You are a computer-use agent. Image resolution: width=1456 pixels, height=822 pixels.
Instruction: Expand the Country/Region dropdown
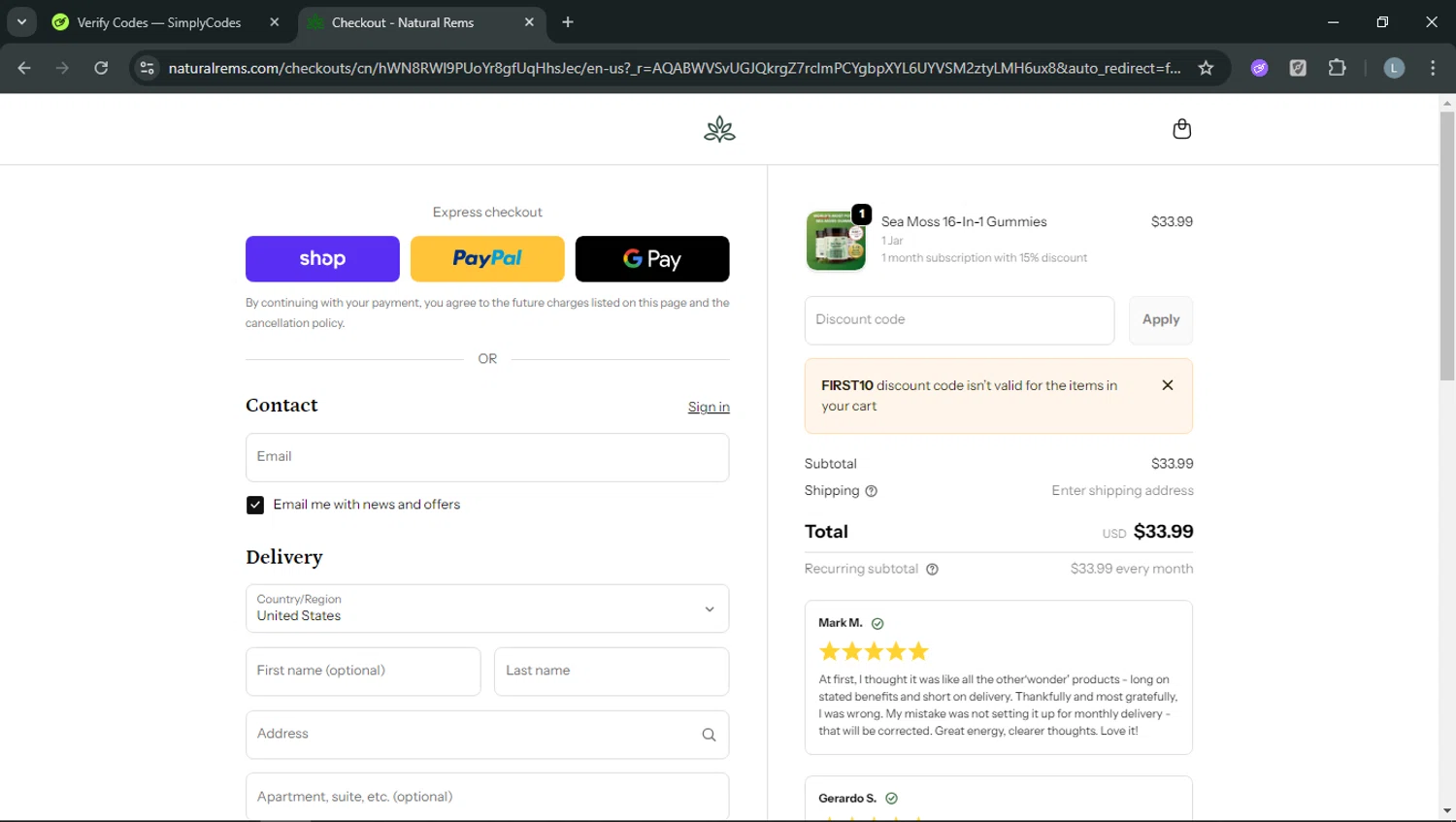click(487, 608)
